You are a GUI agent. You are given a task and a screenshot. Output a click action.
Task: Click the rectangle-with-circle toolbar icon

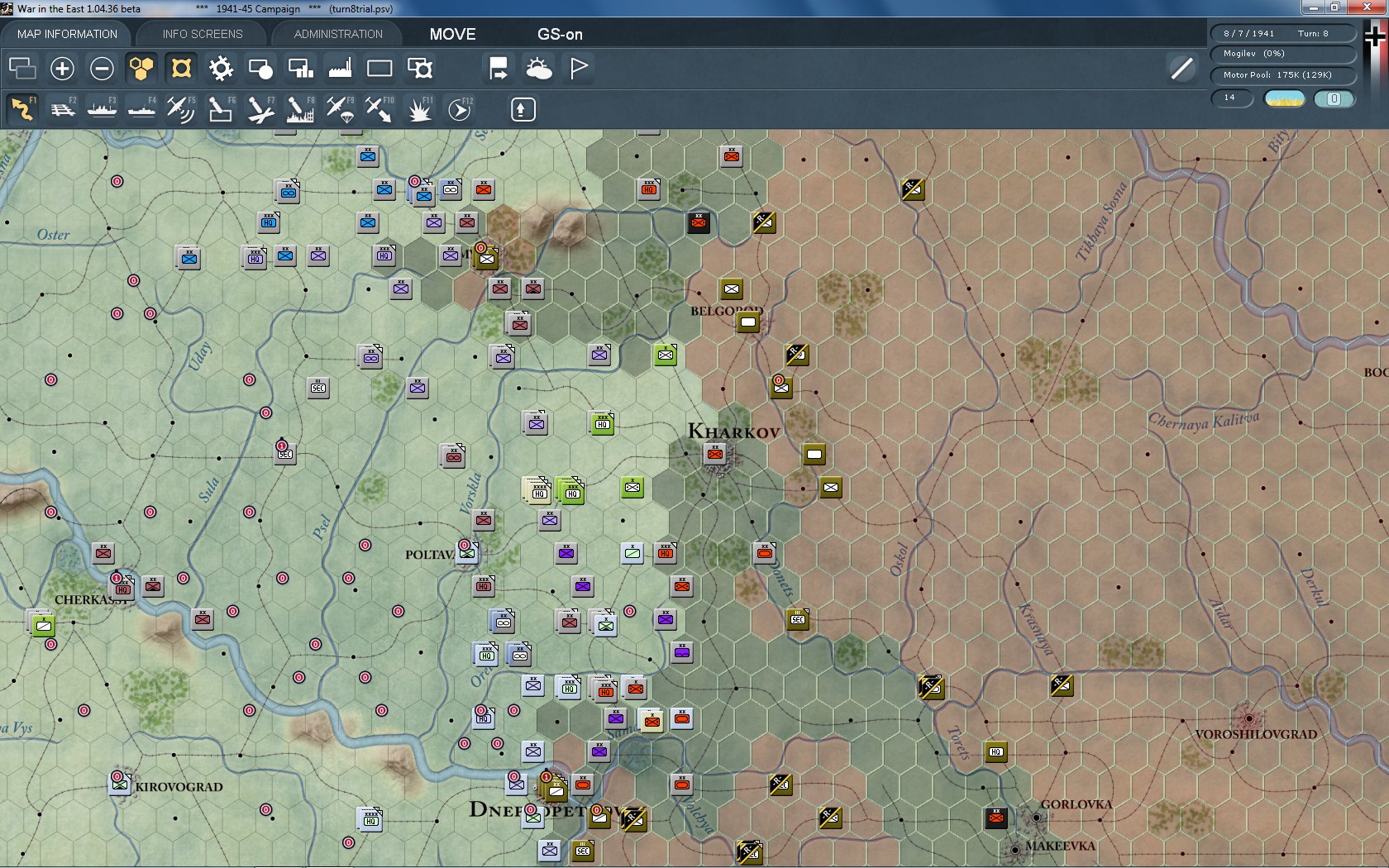coord(260,68)
